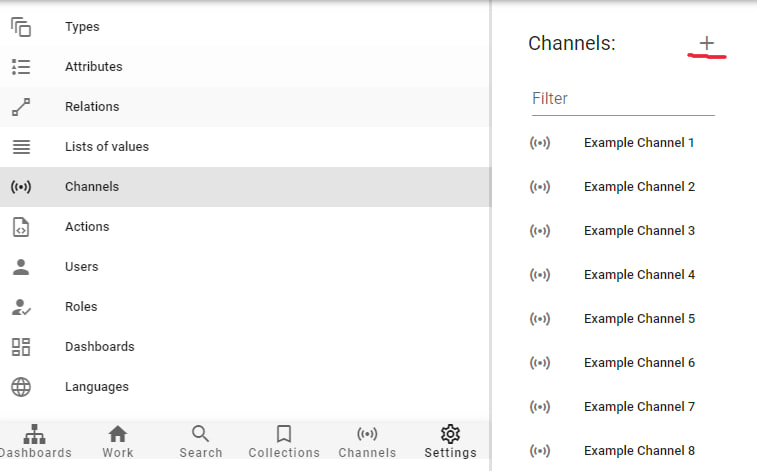This screenshot has width=757, height=471.
Task: Select the Attributes list icon
Action: coord(21,67)
